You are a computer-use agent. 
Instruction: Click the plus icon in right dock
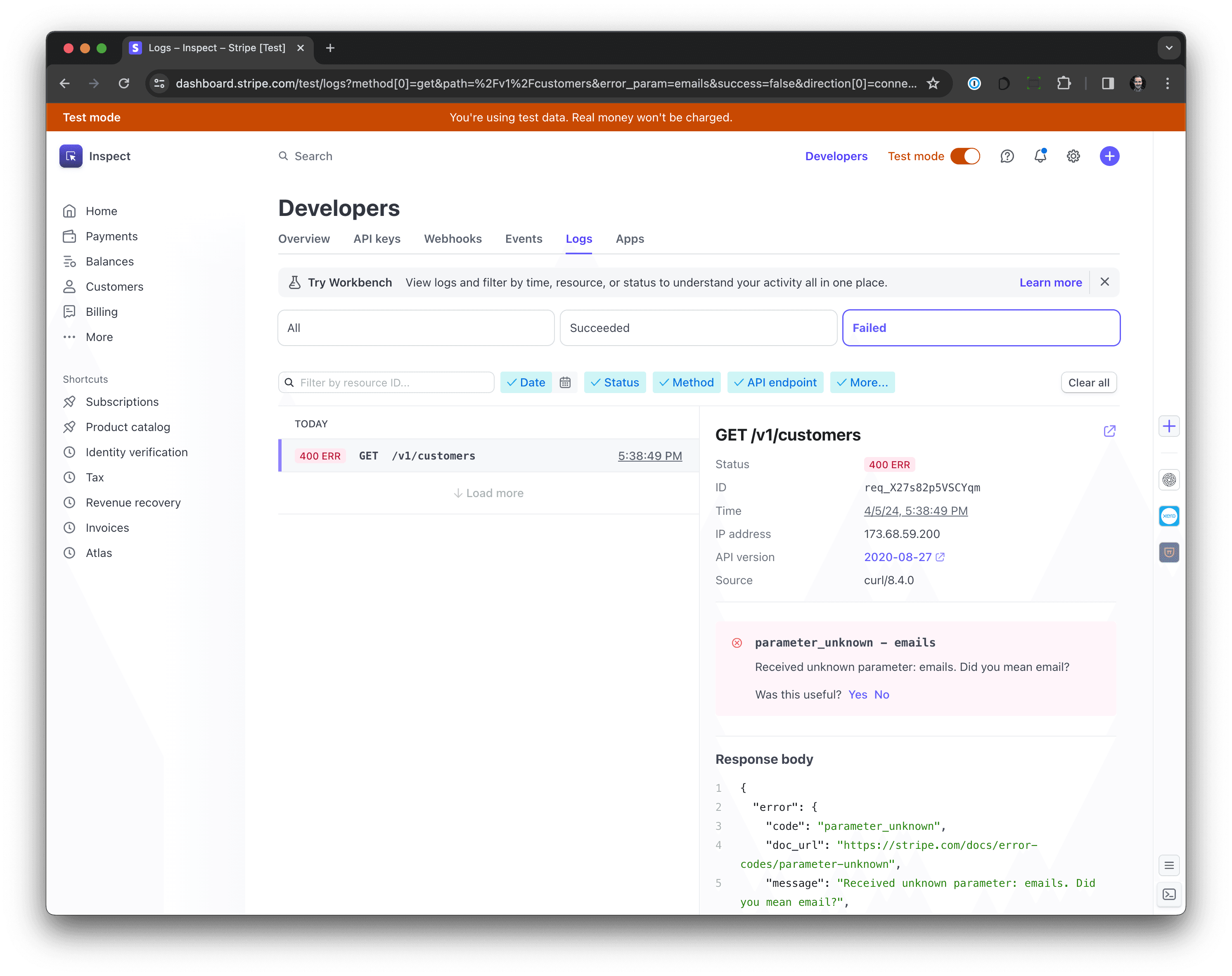1169,426
